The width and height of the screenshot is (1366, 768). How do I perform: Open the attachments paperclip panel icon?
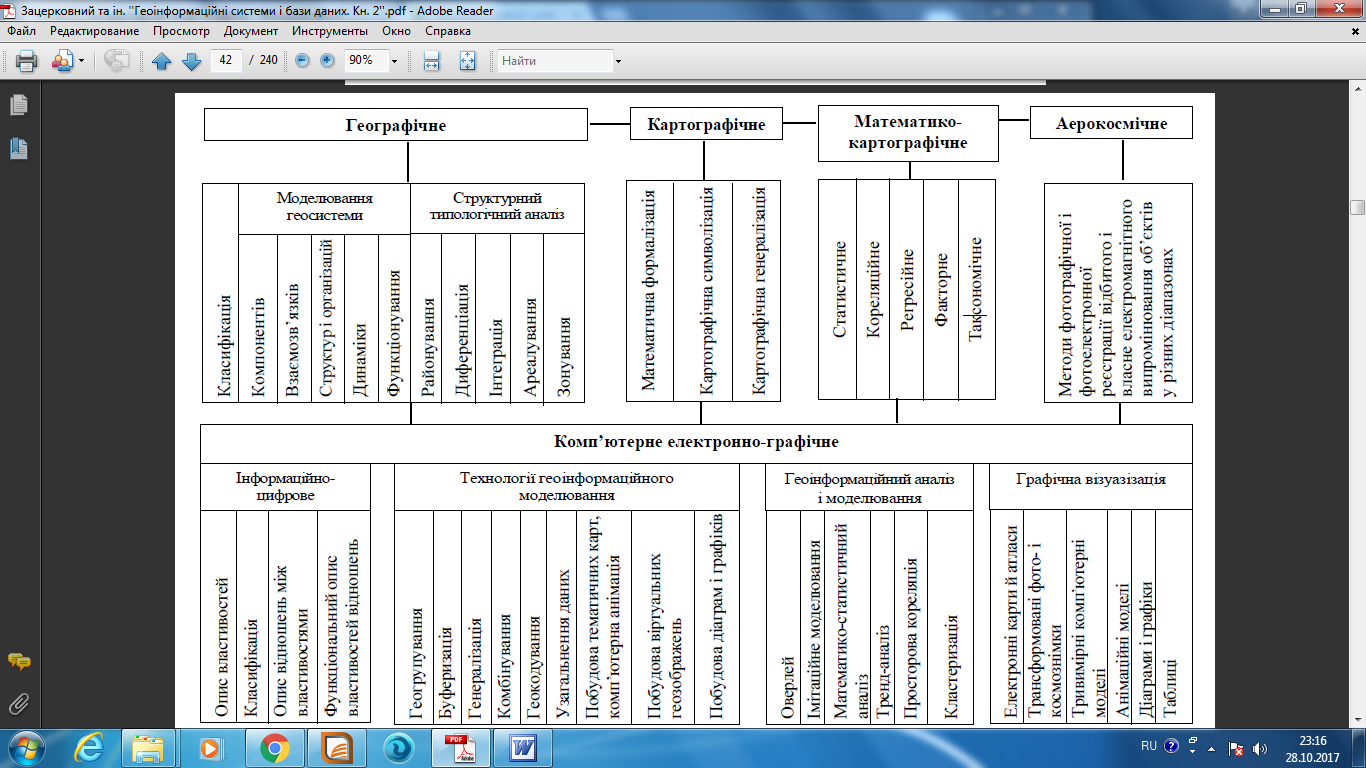click(18, 703)
